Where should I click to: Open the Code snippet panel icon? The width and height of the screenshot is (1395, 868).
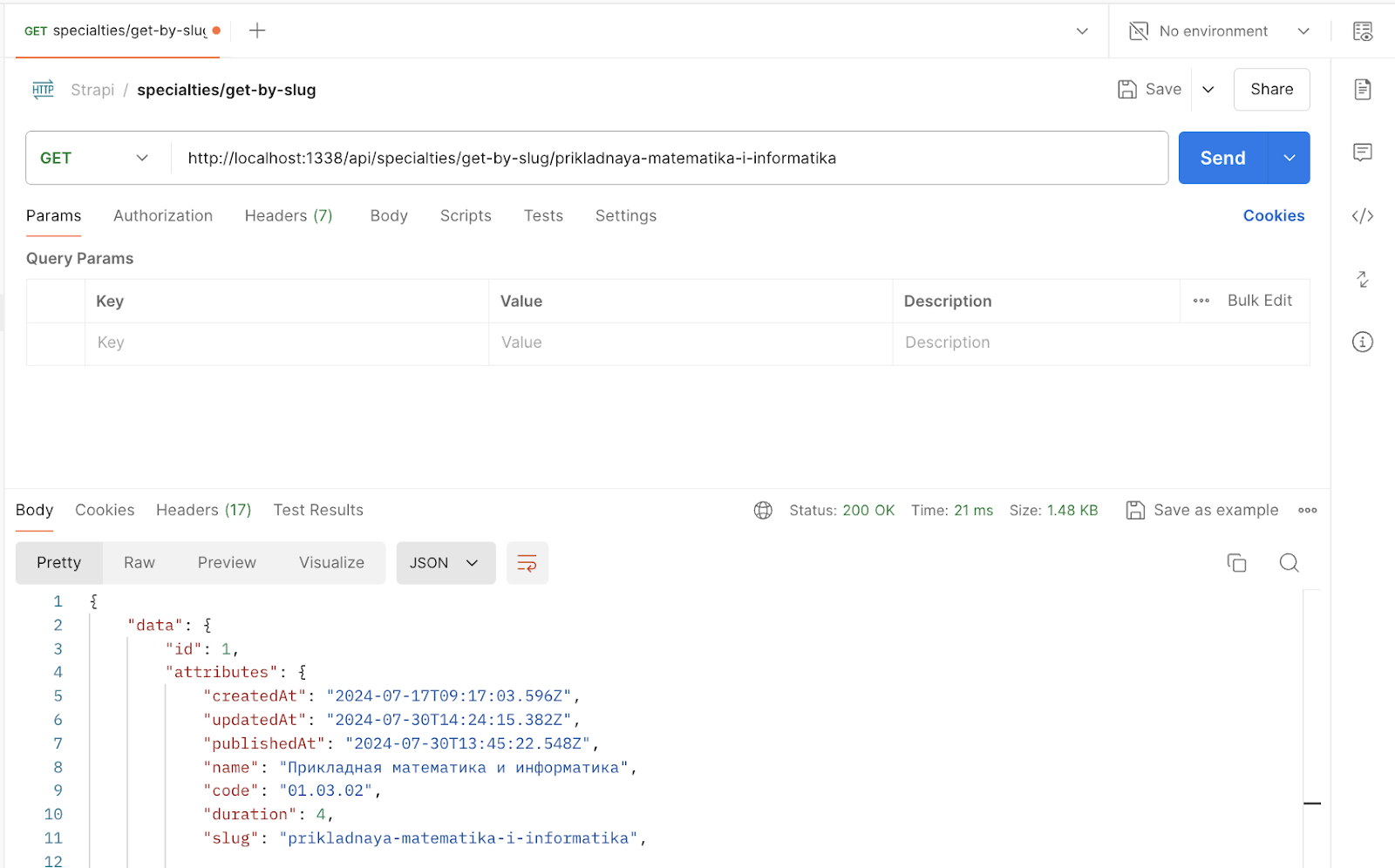pos(1363,215)
